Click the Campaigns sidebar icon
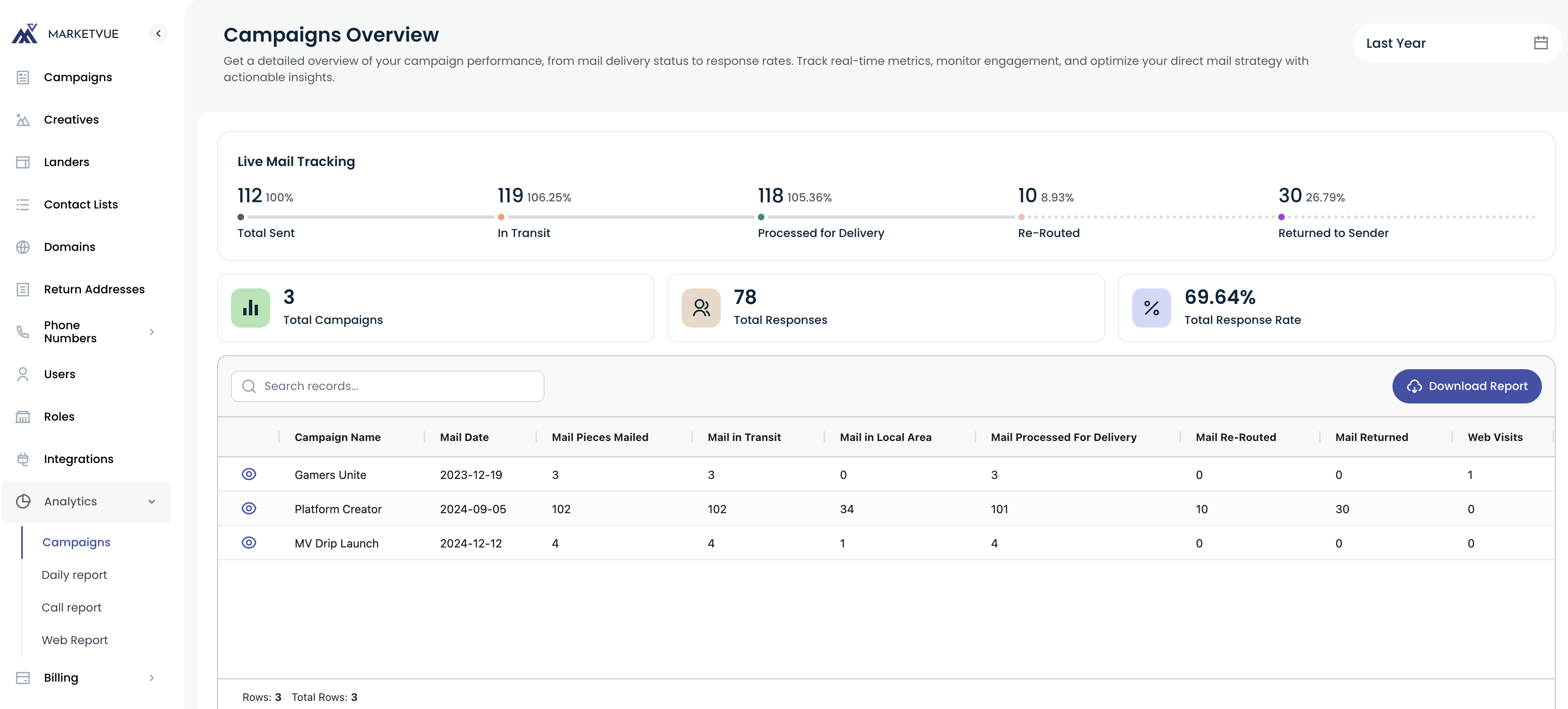This screenshot has height=709, width=1568. point(23,77)
